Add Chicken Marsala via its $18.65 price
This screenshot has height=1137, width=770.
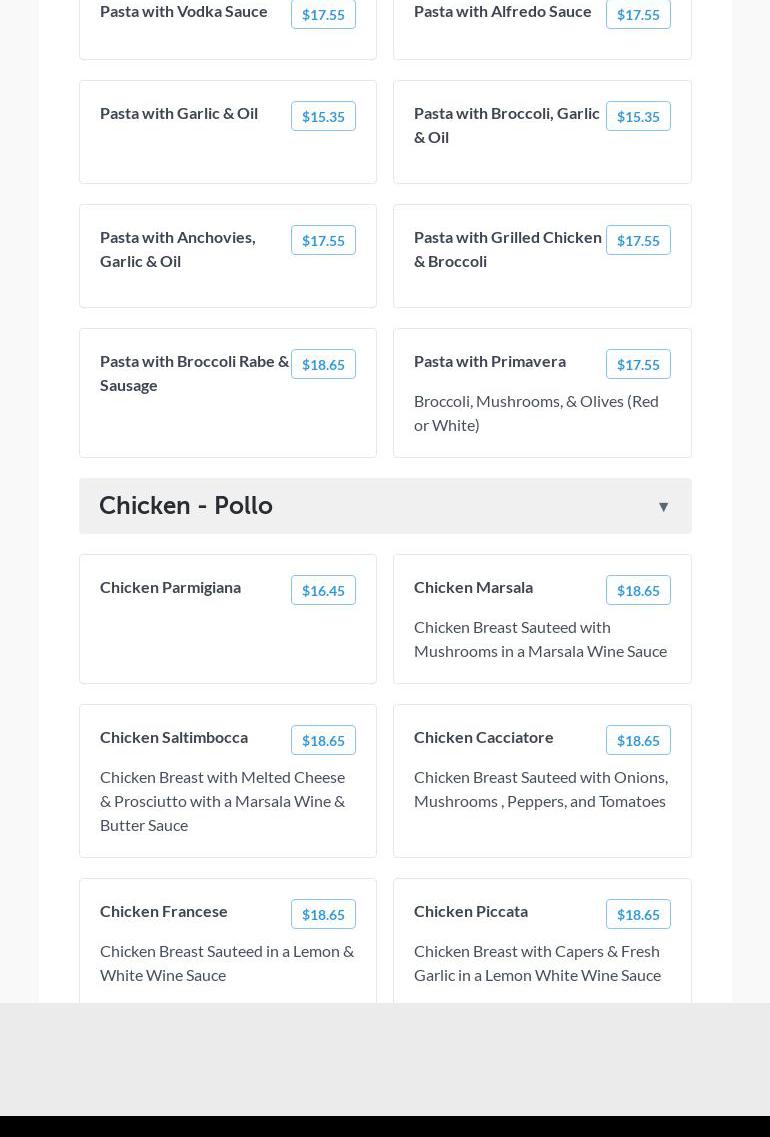(x=637, y=591)
